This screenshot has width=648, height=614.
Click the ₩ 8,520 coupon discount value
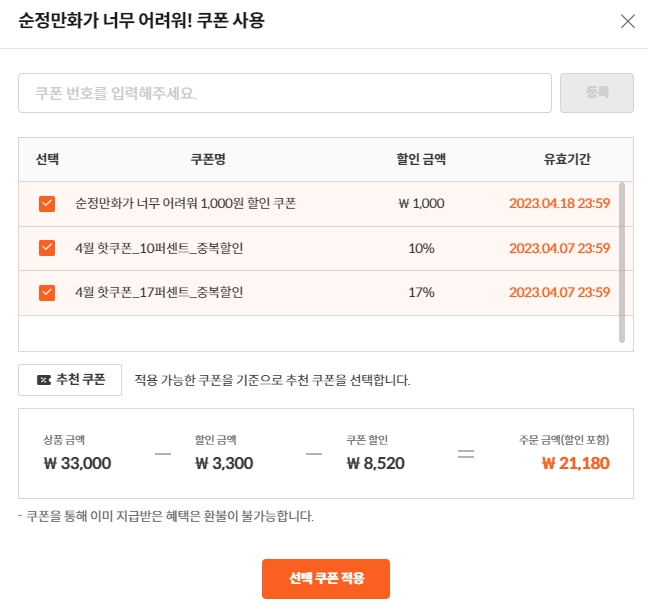[376, 463]
